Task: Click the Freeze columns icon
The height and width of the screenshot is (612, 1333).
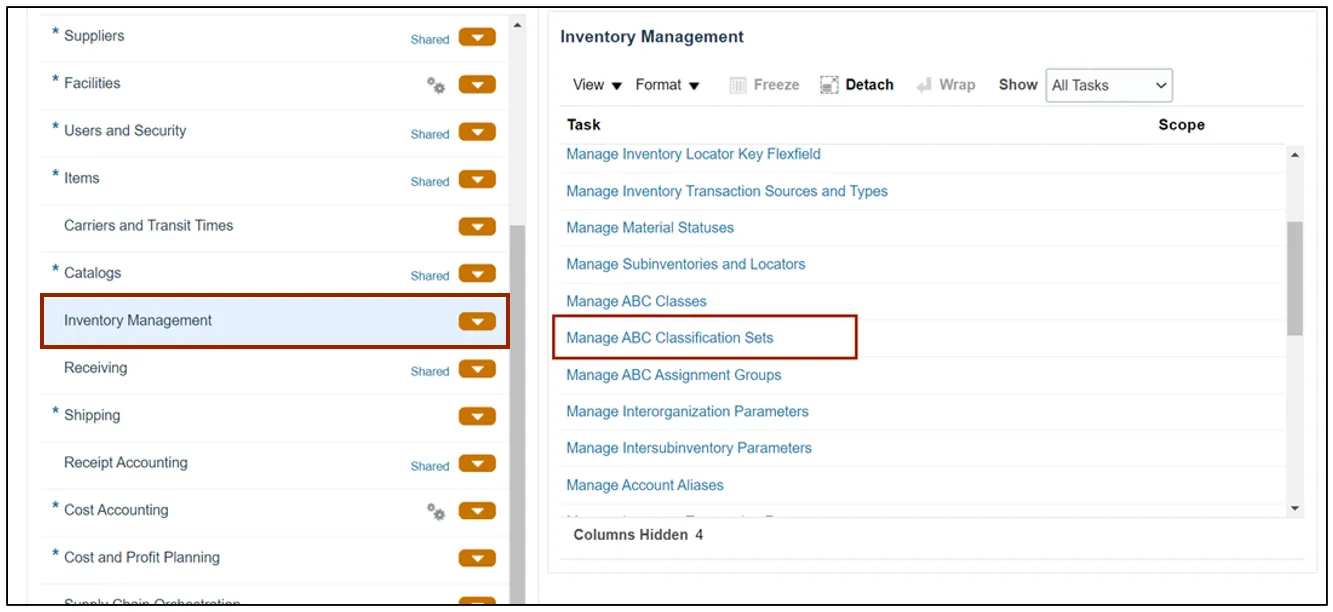Action: (x=738, y=85)
